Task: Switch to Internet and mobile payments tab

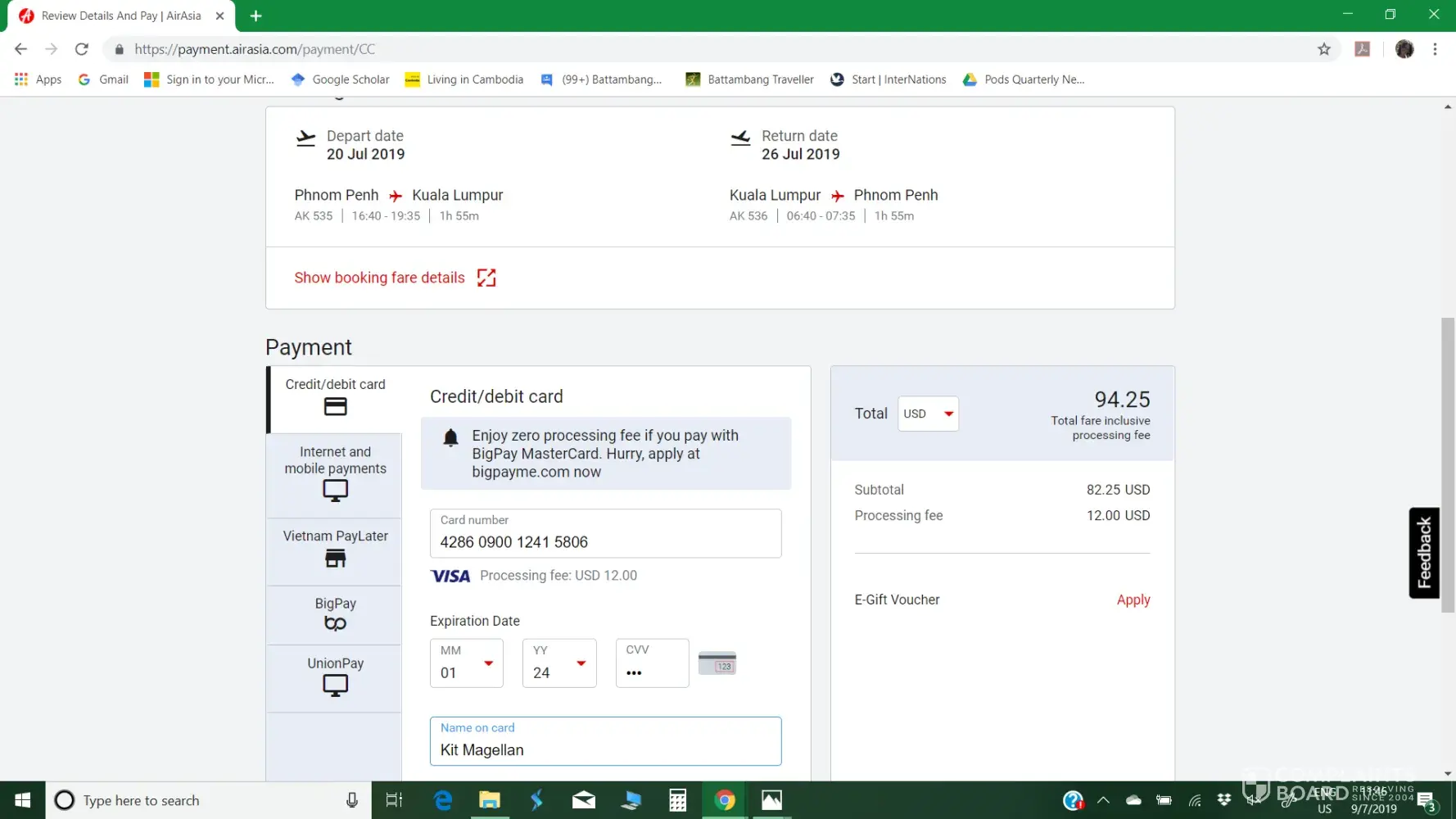Action: (x=335, y=475)
